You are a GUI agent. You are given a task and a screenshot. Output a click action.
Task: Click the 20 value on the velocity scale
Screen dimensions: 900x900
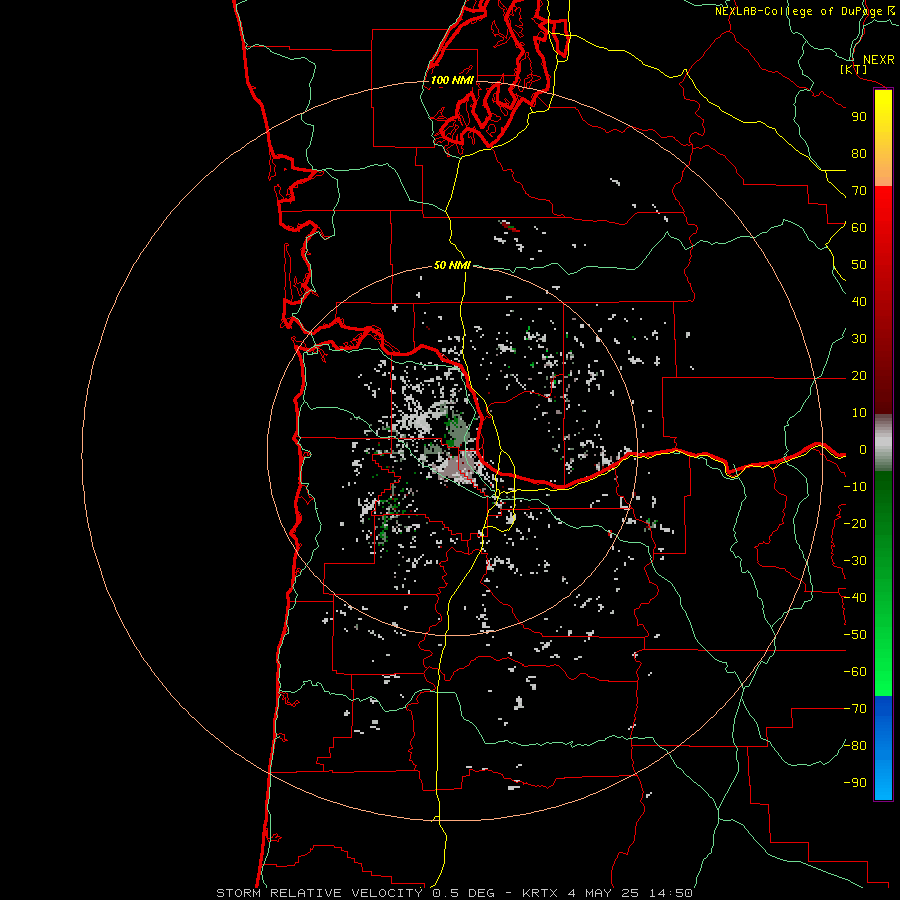coord(859,375)
